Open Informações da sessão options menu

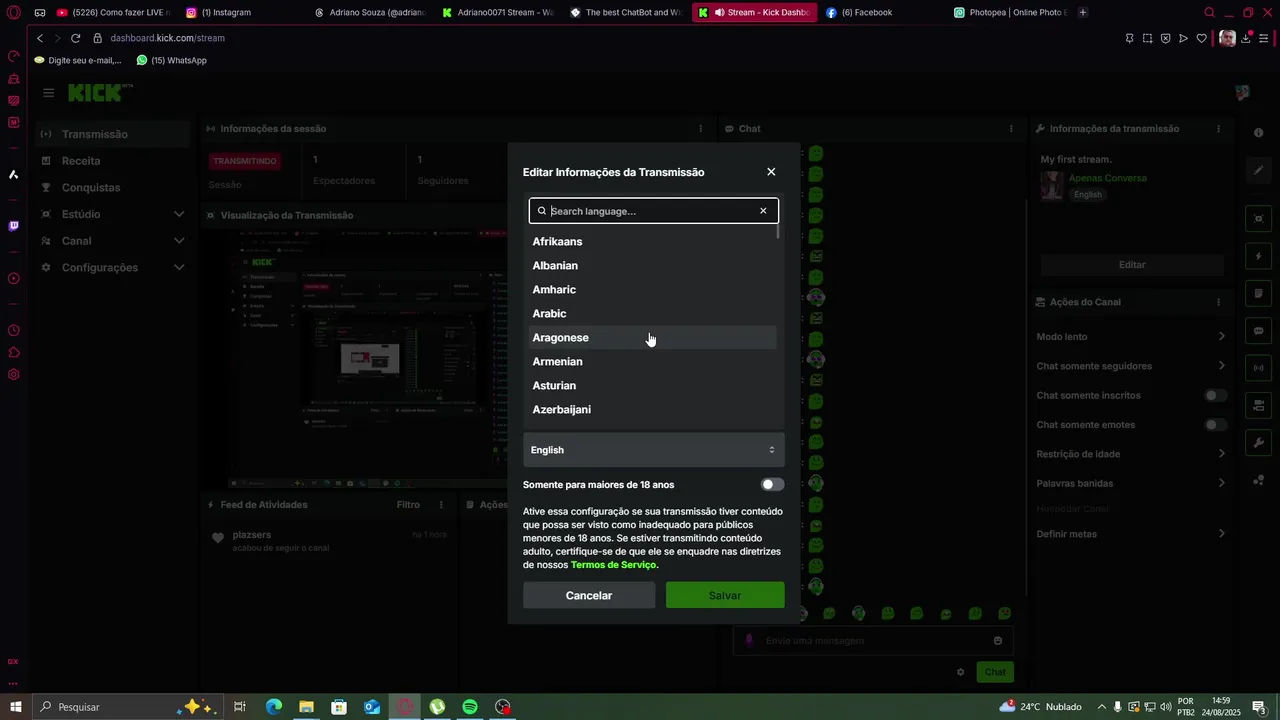tap(700, 129)
